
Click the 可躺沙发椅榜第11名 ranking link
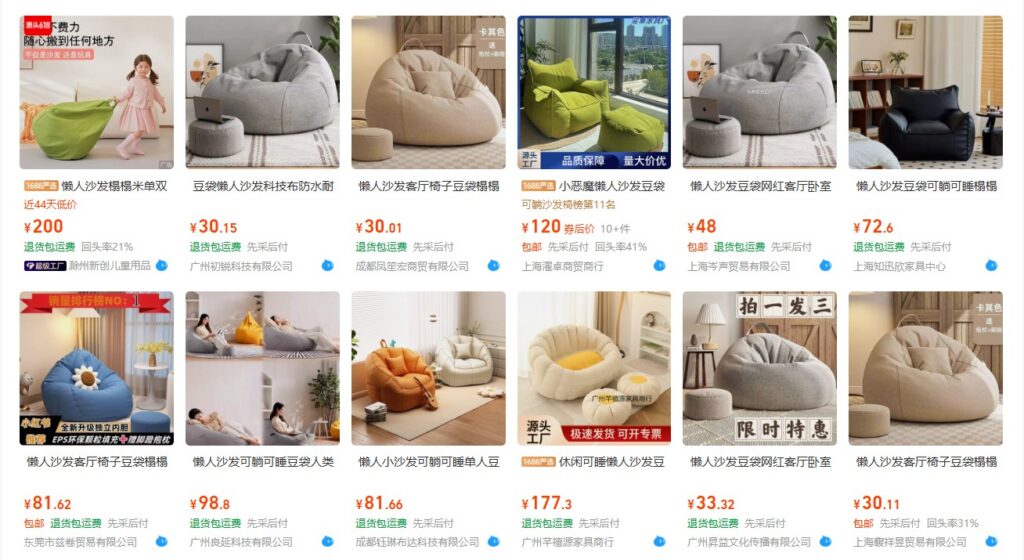[x=568, y=204]
